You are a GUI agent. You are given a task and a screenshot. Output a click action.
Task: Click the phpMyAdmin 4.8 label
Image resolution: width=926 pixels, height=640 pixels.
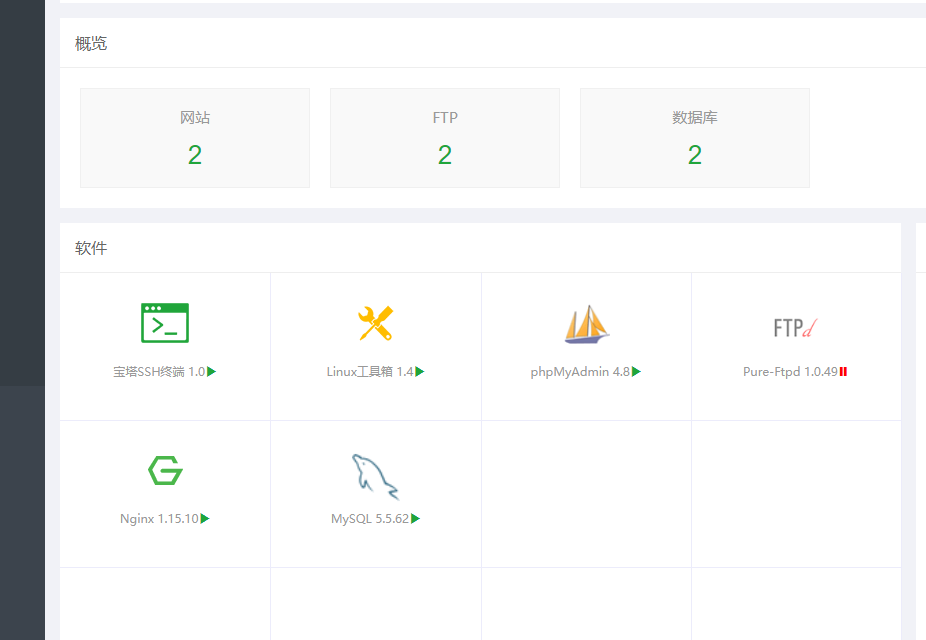[x=580, y=372]
